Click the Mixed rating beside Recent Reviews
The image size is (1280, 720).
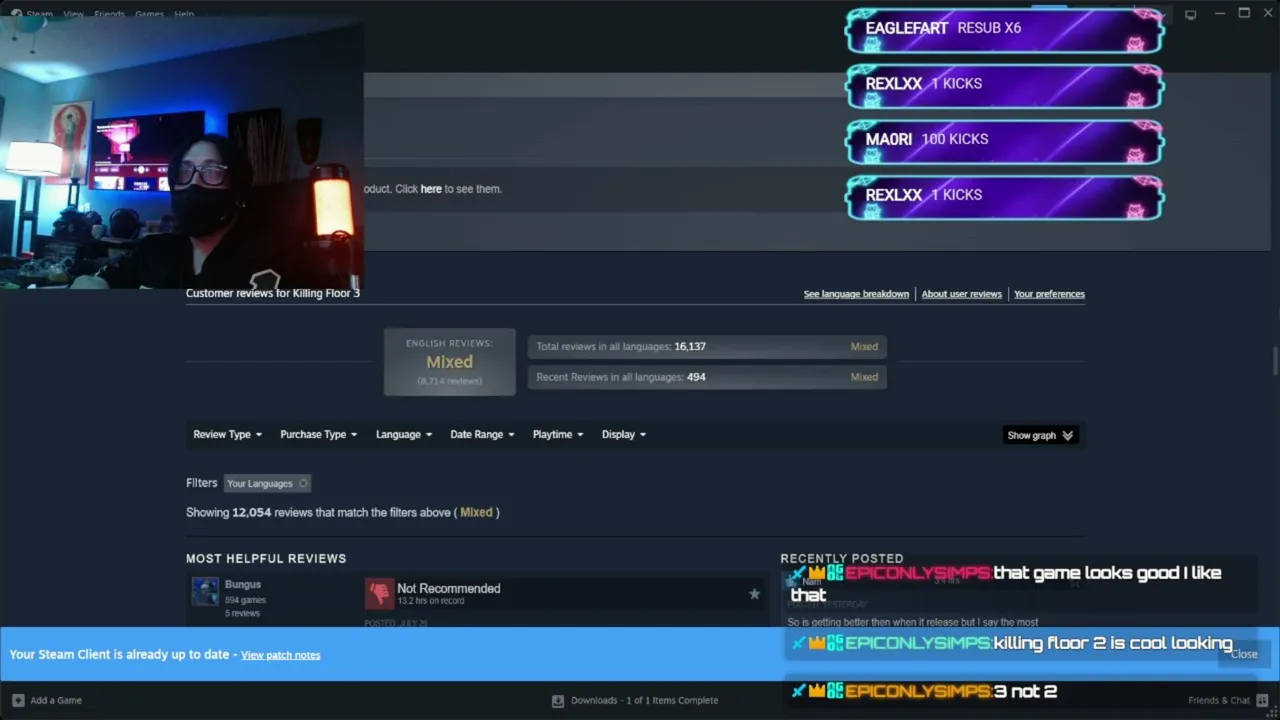click(864, 377)
